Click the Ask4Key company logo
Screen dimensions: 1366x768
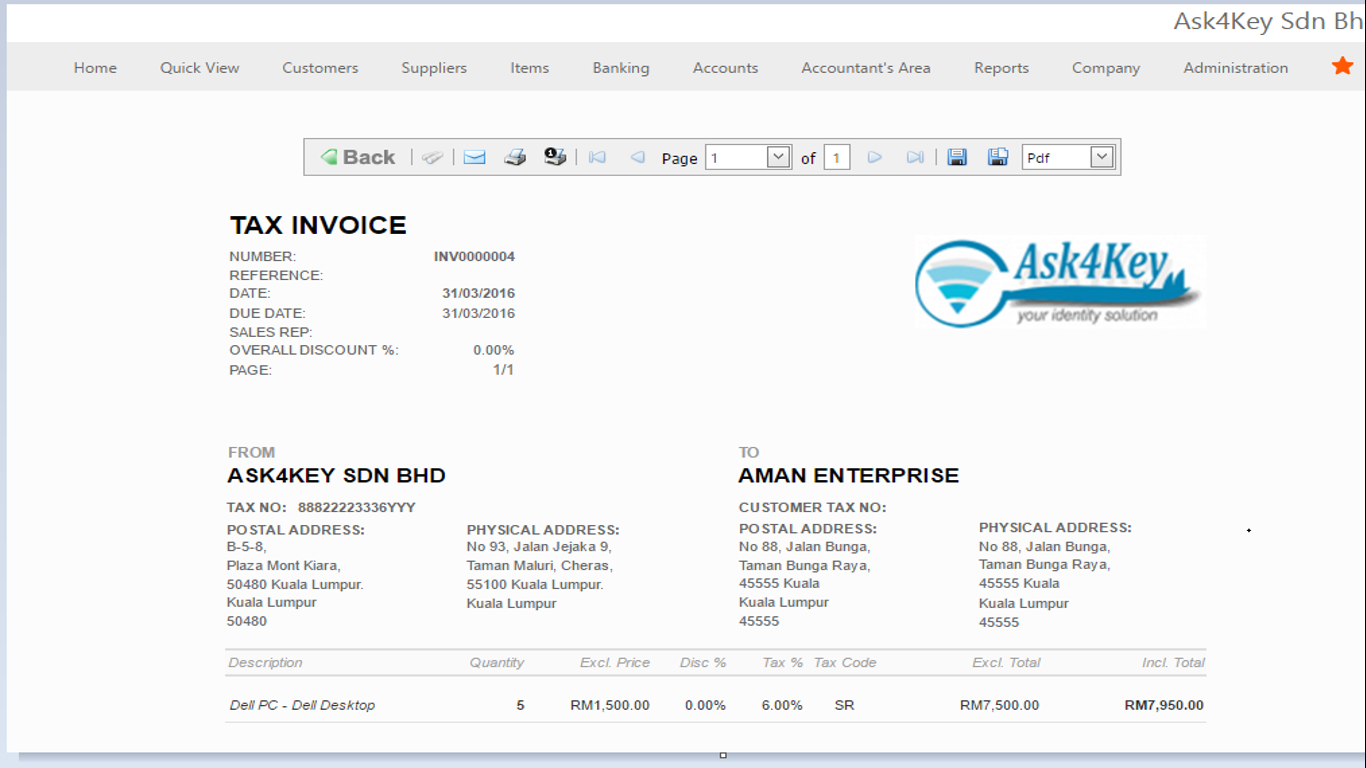(1059, 282)
